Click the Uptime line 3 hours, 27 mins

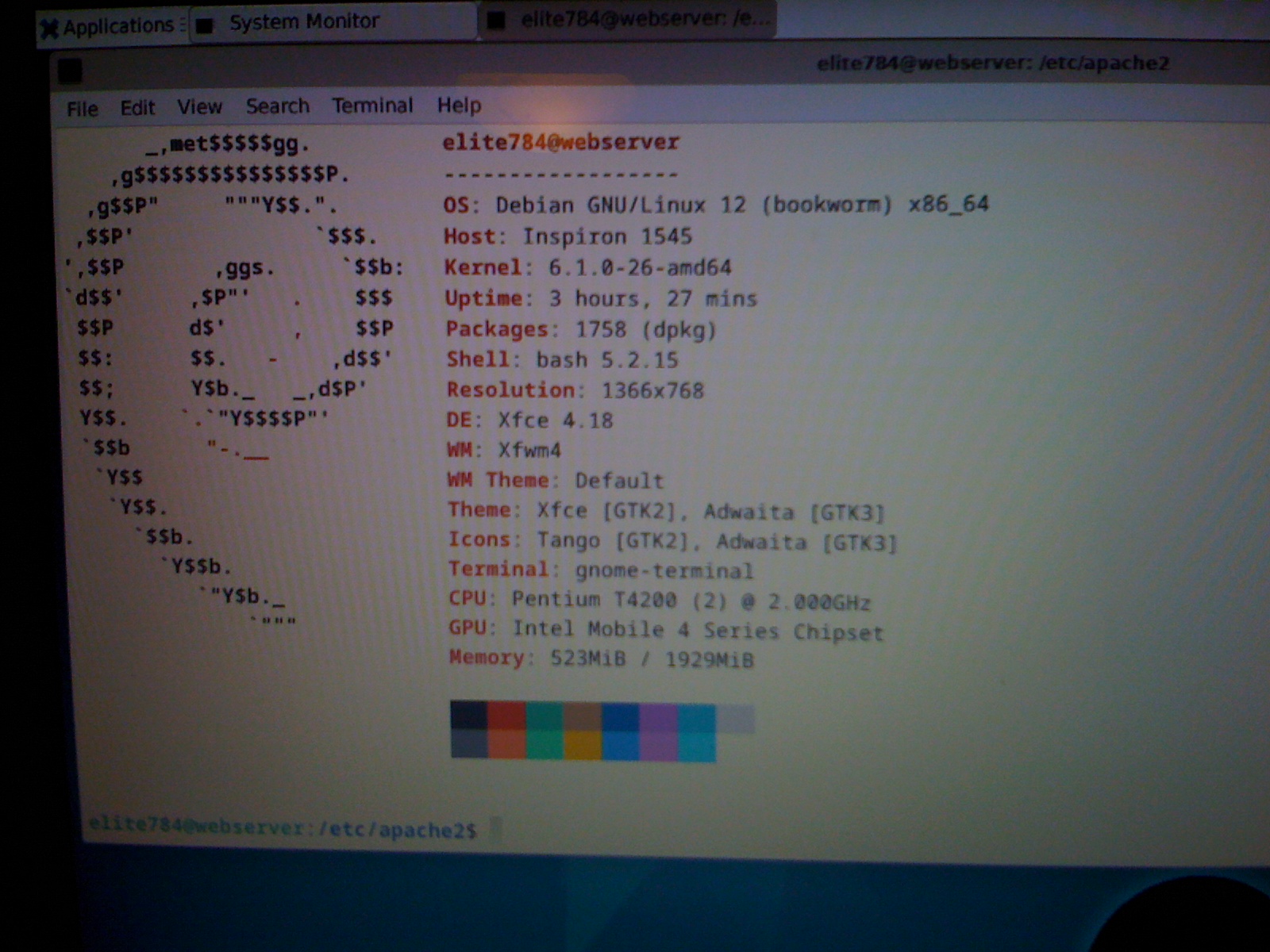click(601, 298)
